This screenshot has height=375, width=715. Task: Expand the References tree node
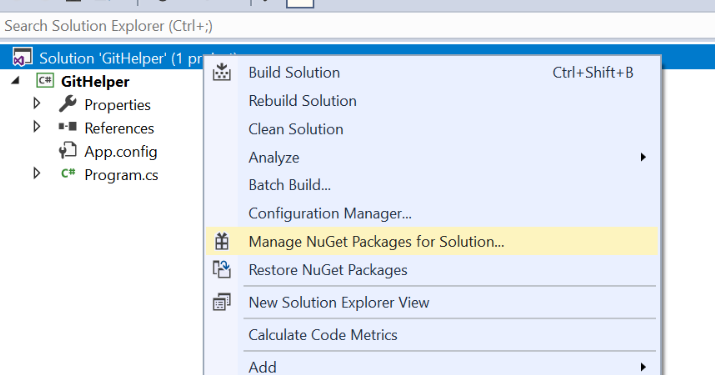point(37,126)
